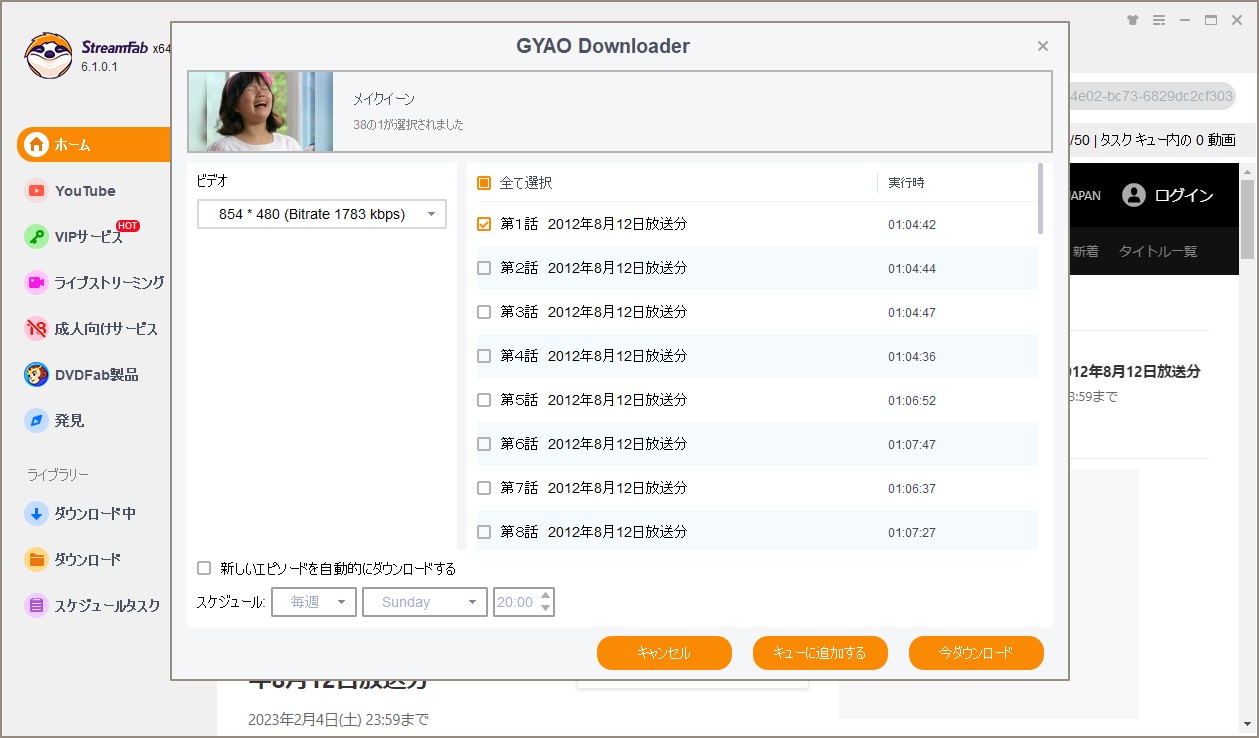The image size is (1259, 738).
Task: Click the shirt skin icon in title bar
Action: click(1132, 19)
